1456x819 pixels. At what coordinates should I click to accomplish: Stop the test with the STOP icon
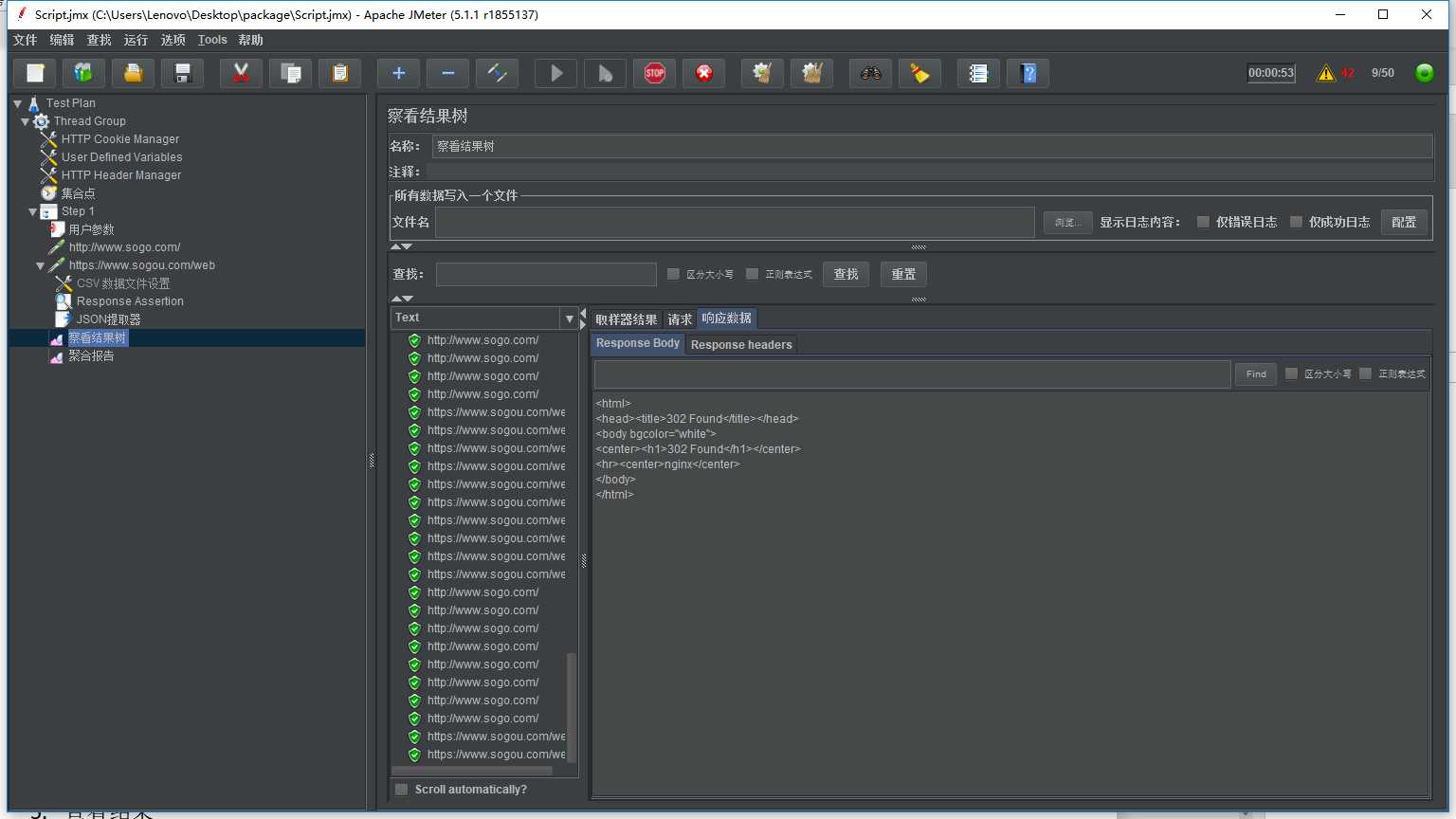(654, 73)
